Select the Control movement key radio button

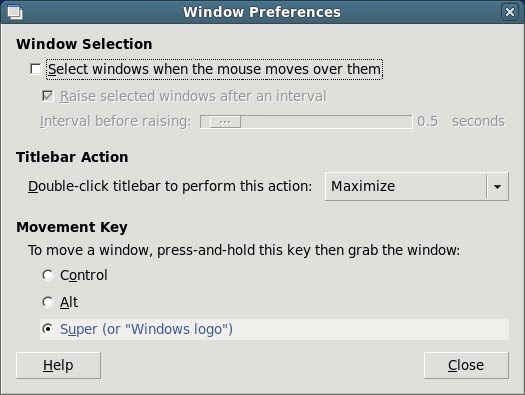[48, 275]
